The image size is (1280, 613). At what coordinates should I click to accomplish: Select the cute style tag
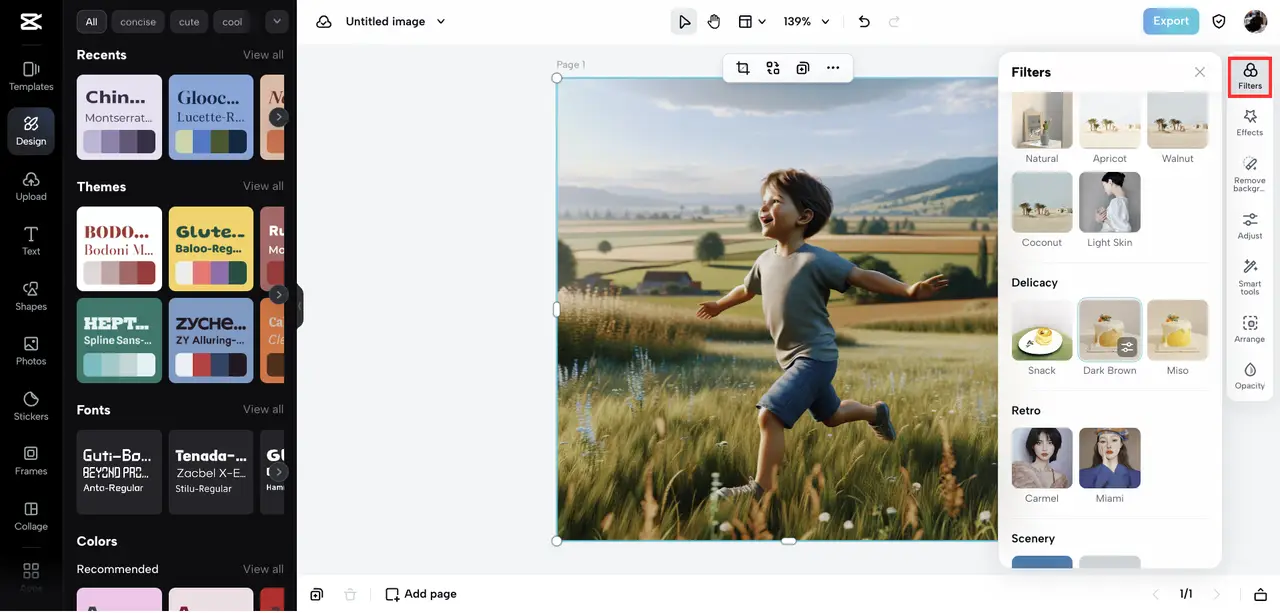(189, 22)
